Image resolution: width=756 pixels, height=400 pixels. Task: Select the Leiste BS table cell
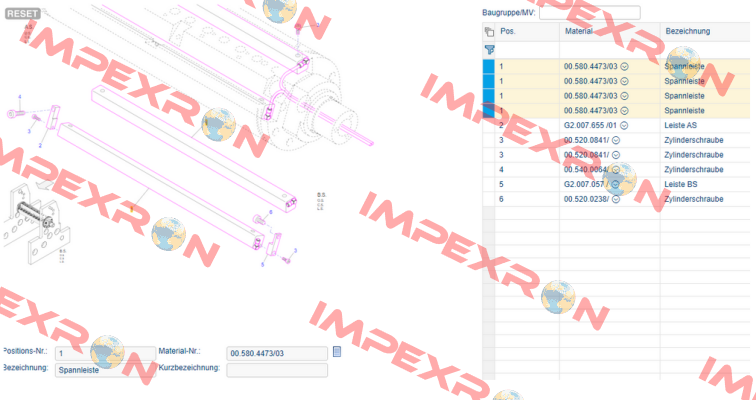(x=681, y=185)
